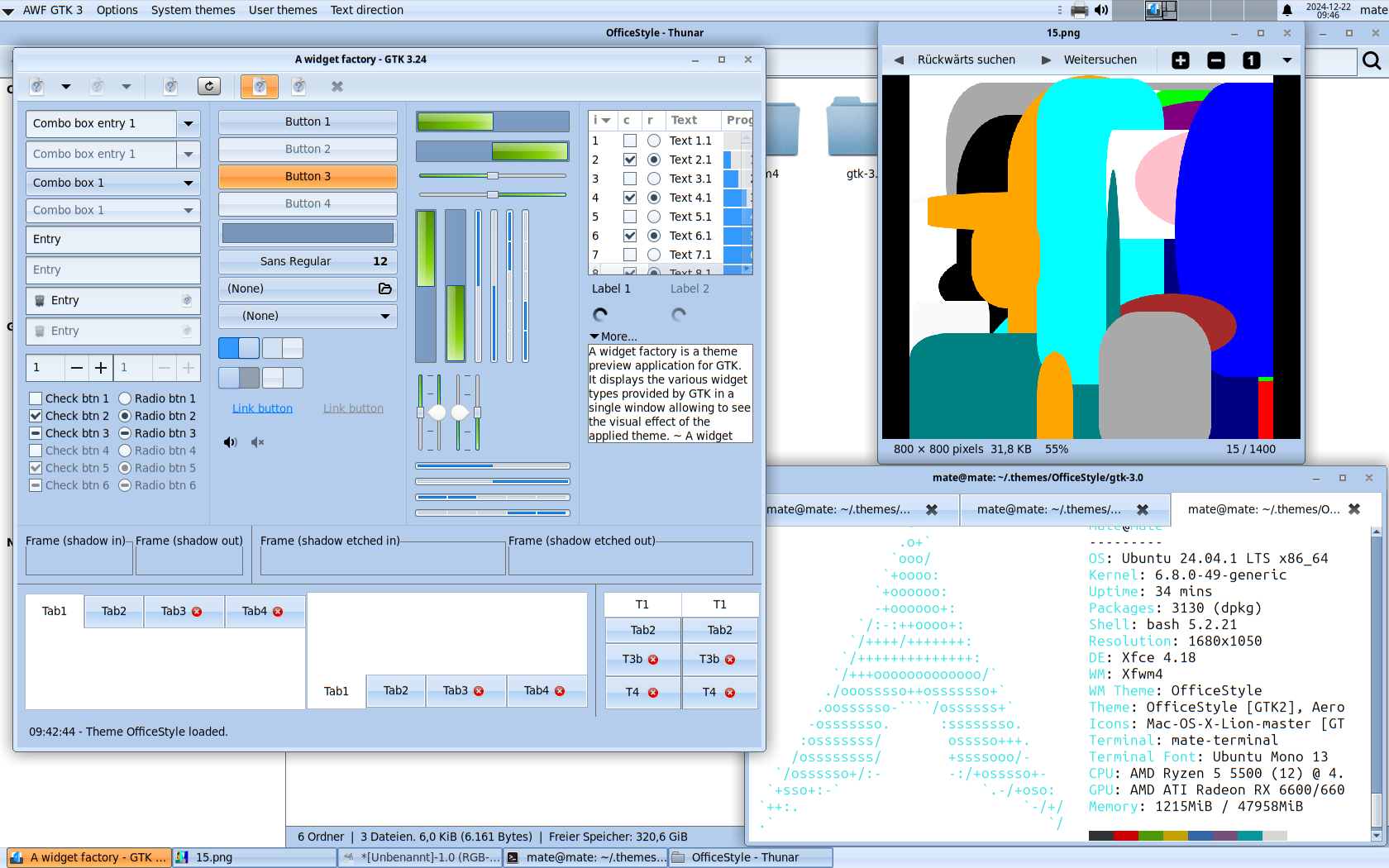
Task: Click the horizontal scale slider handle
Action: (x=494, y=174)
